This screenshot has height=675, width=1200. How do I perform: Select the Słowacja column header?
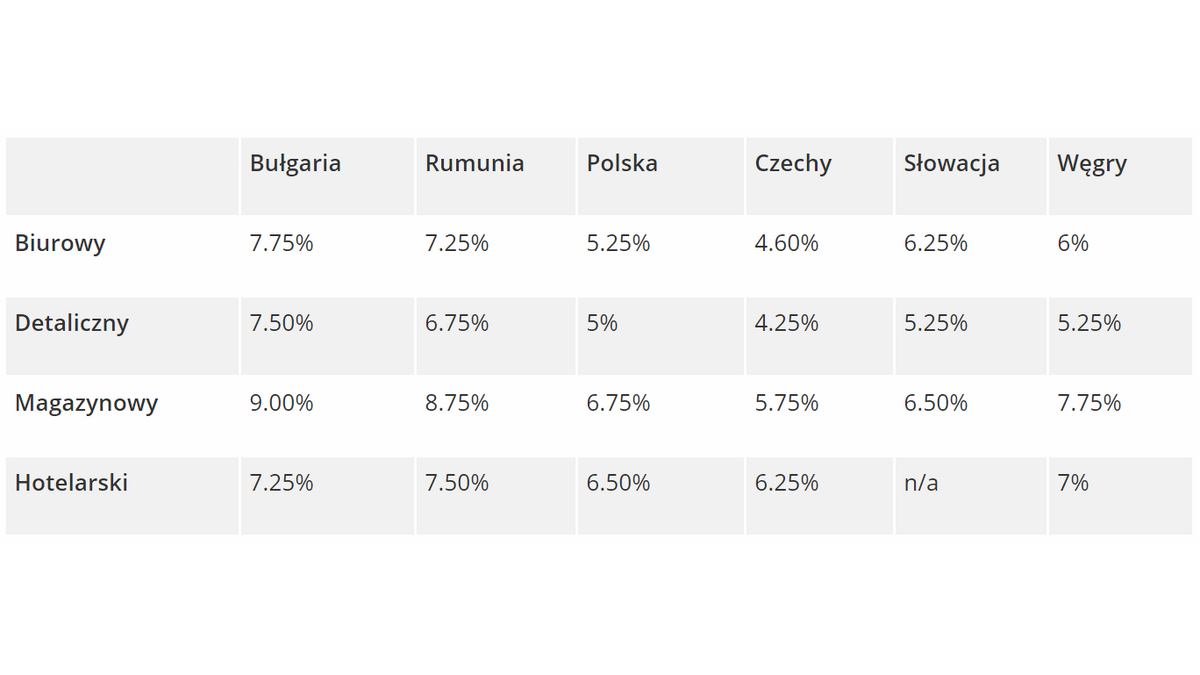(951, 164)
